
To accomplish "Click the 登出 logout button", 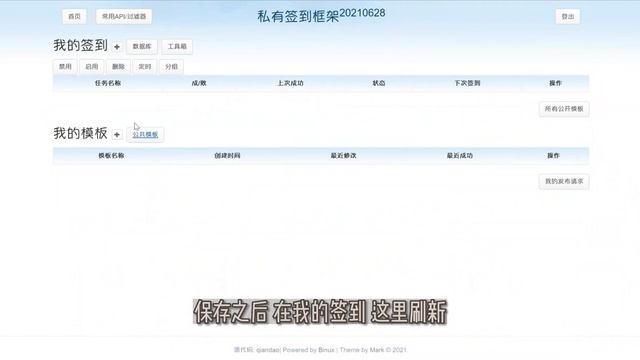I will click(x=568, y=16).
